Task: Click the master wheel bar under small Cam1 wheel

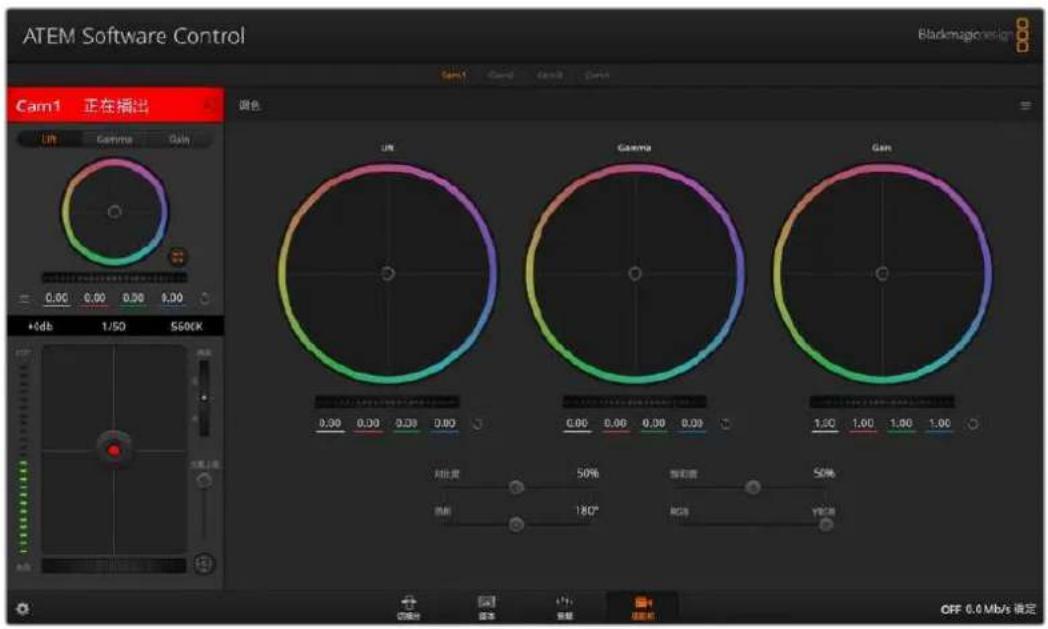Action: [x=114, y=277]
